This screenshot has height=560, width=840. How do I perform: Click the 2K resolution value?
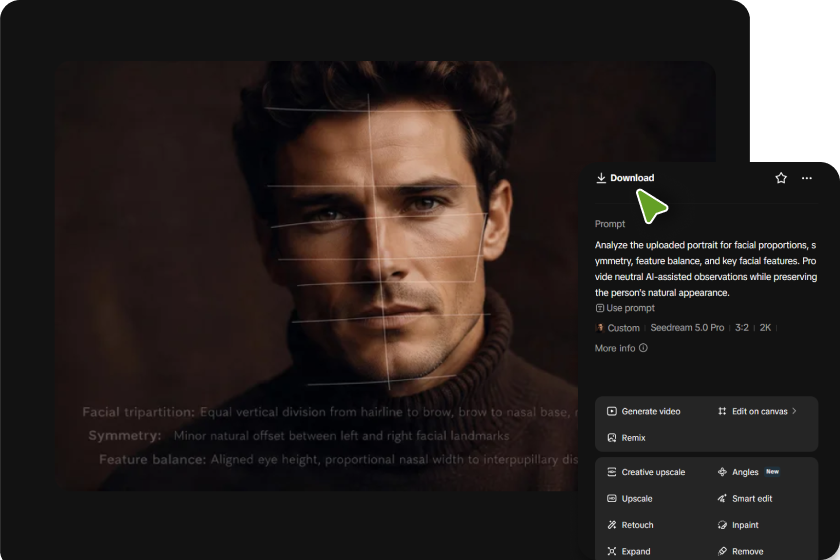click(766, 327)
